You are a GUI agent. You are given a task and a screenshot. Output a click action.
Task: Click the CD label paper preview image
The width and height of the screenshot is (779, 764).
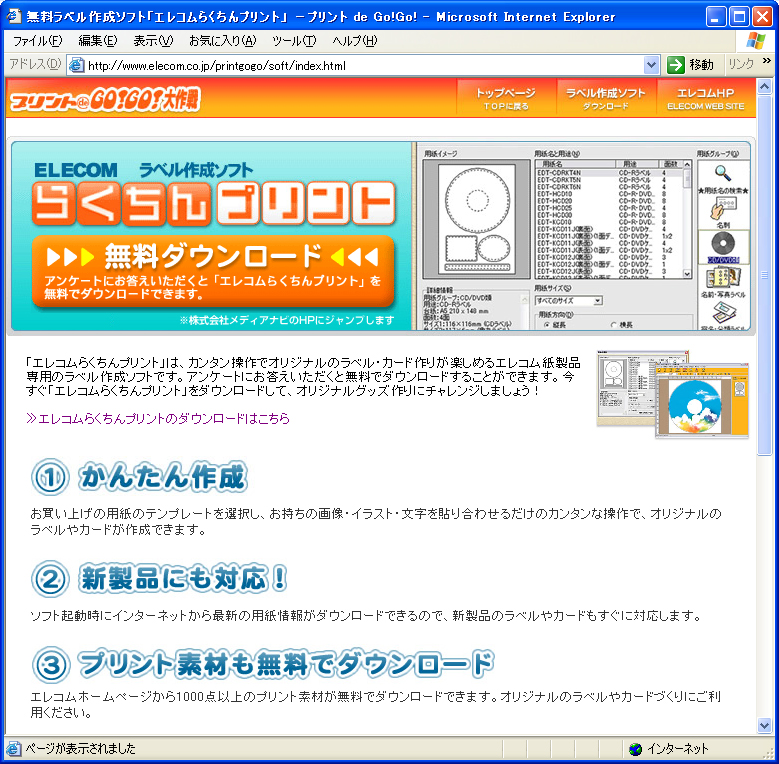[476, 219]
